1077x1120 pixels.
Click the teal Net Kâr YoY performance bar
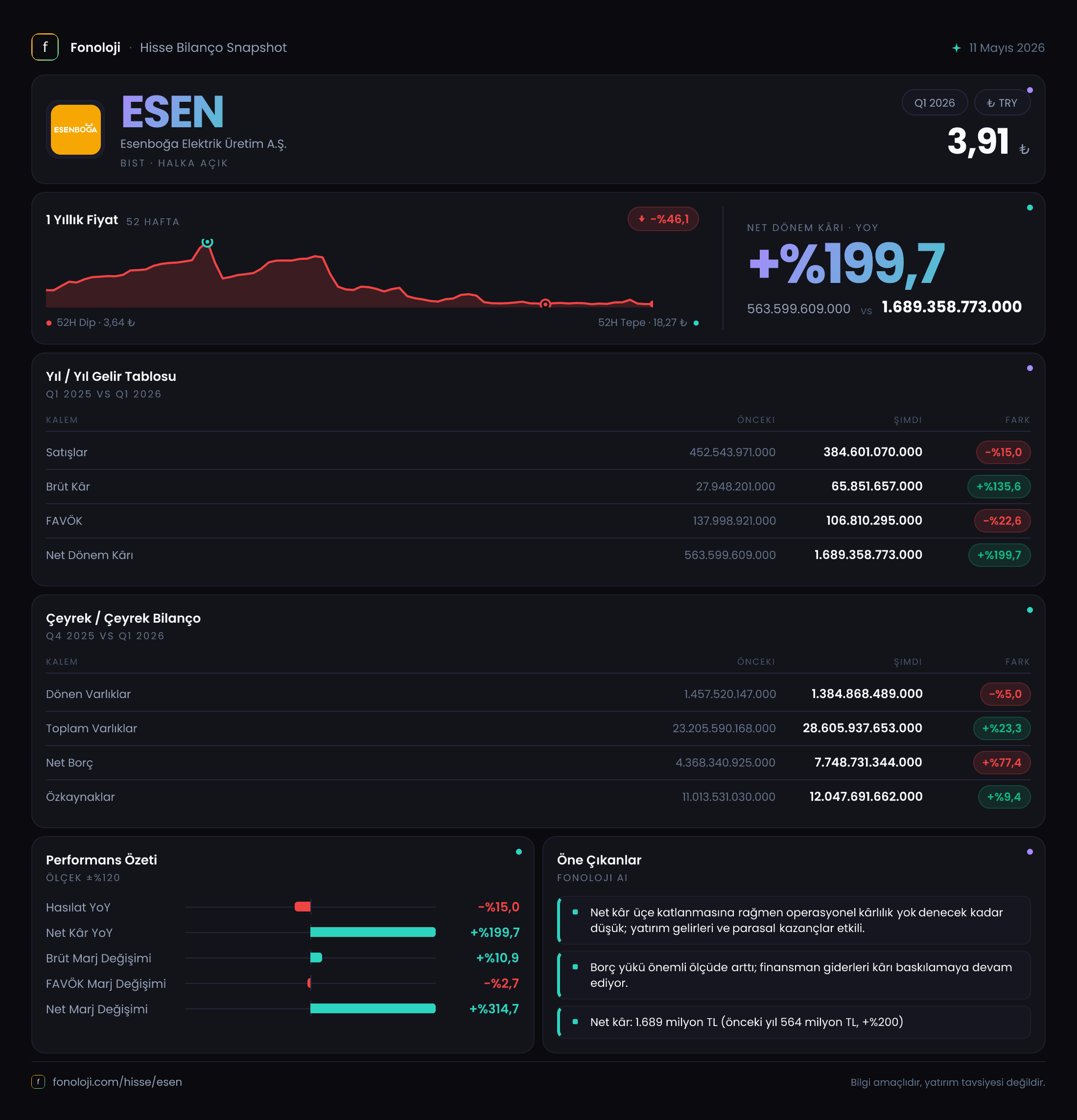[373, 932]
